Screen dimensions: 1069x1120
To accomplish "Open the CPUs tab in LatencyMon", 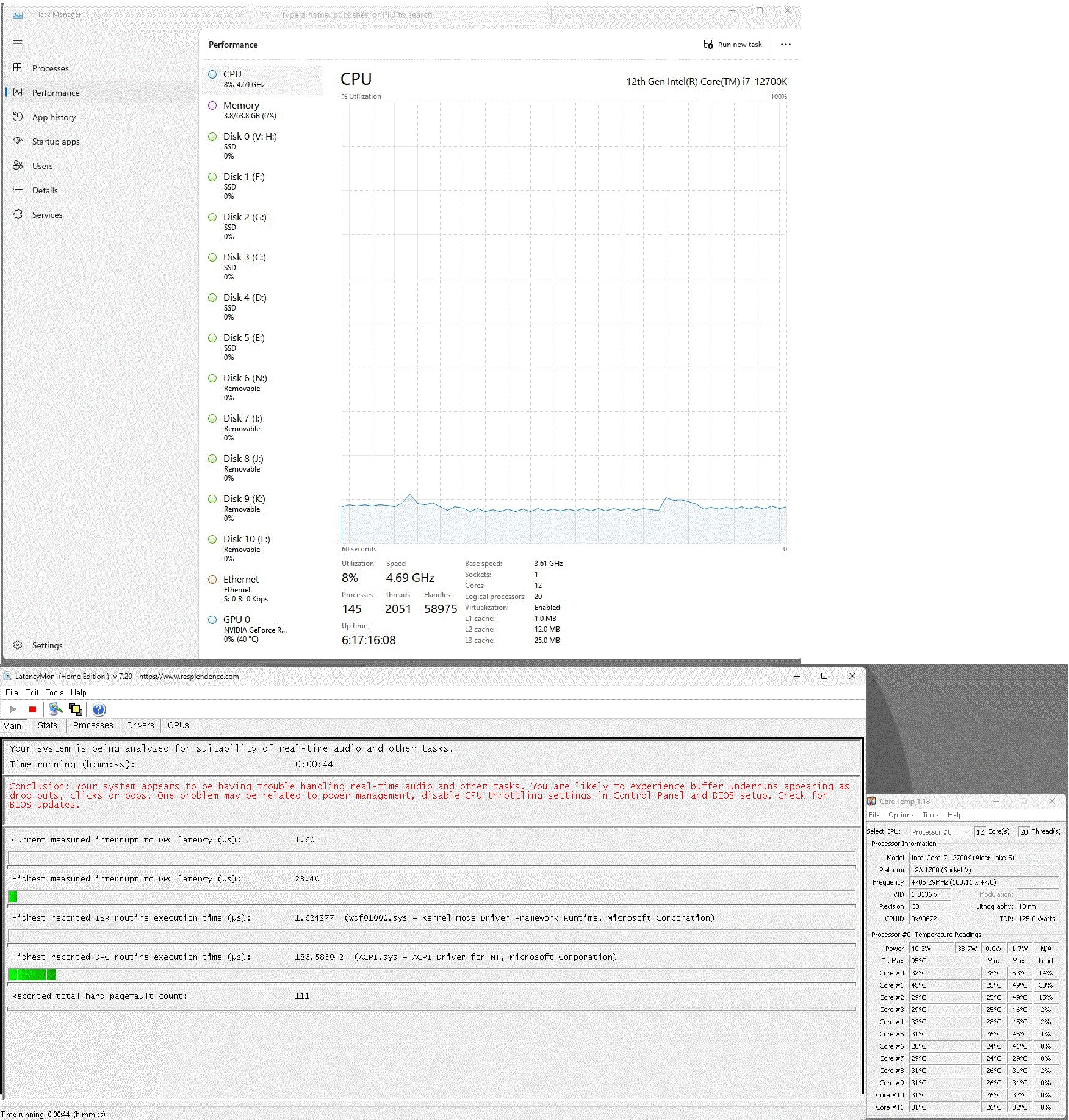I will (178, 725).
